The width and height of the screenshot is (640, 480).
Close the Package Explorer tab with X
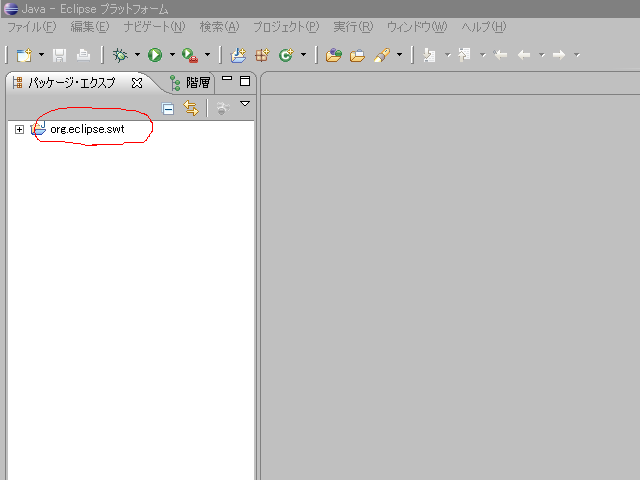[137, 83]
